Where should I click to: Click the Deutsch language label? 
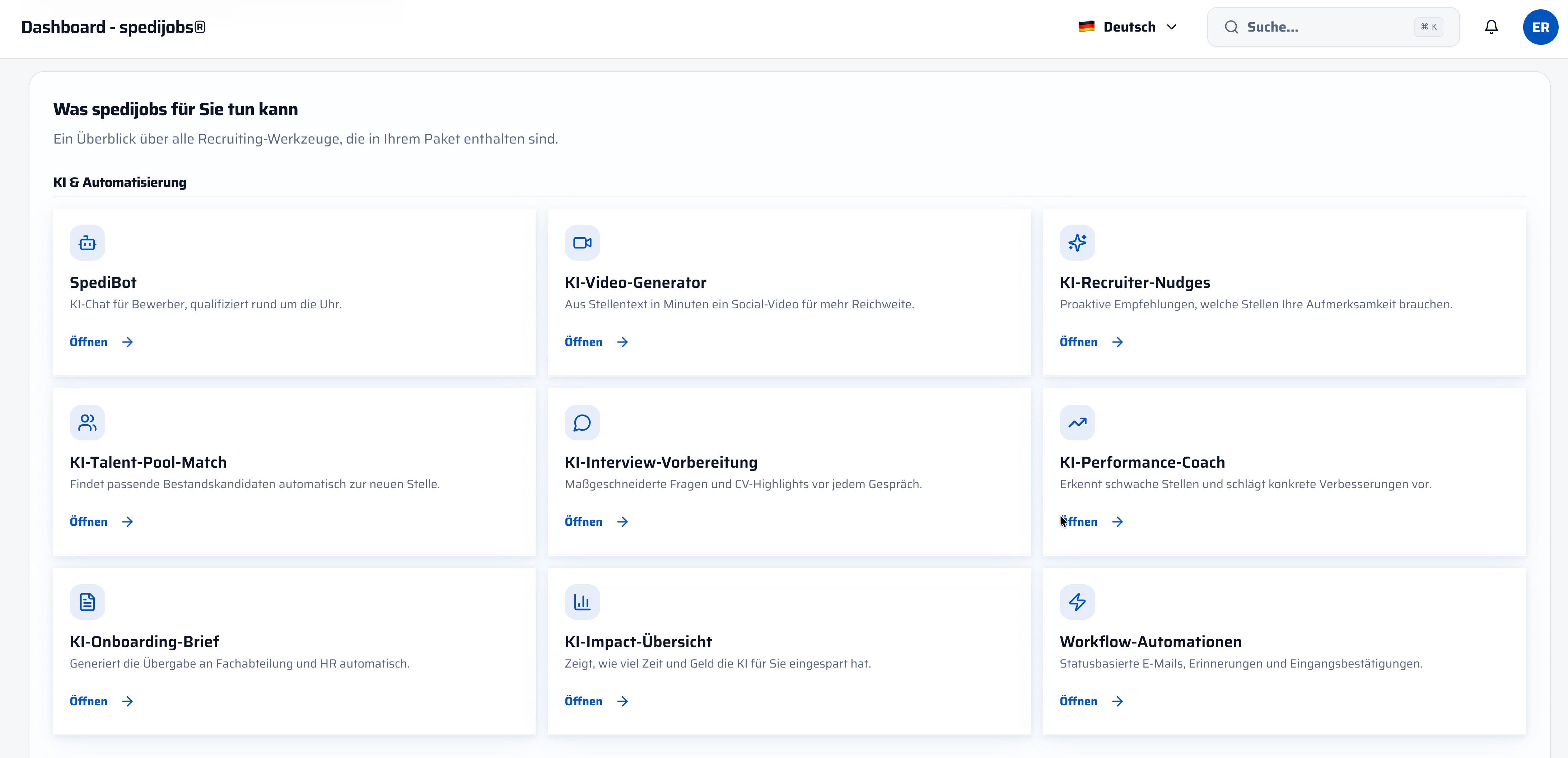tap(1129, 27)
